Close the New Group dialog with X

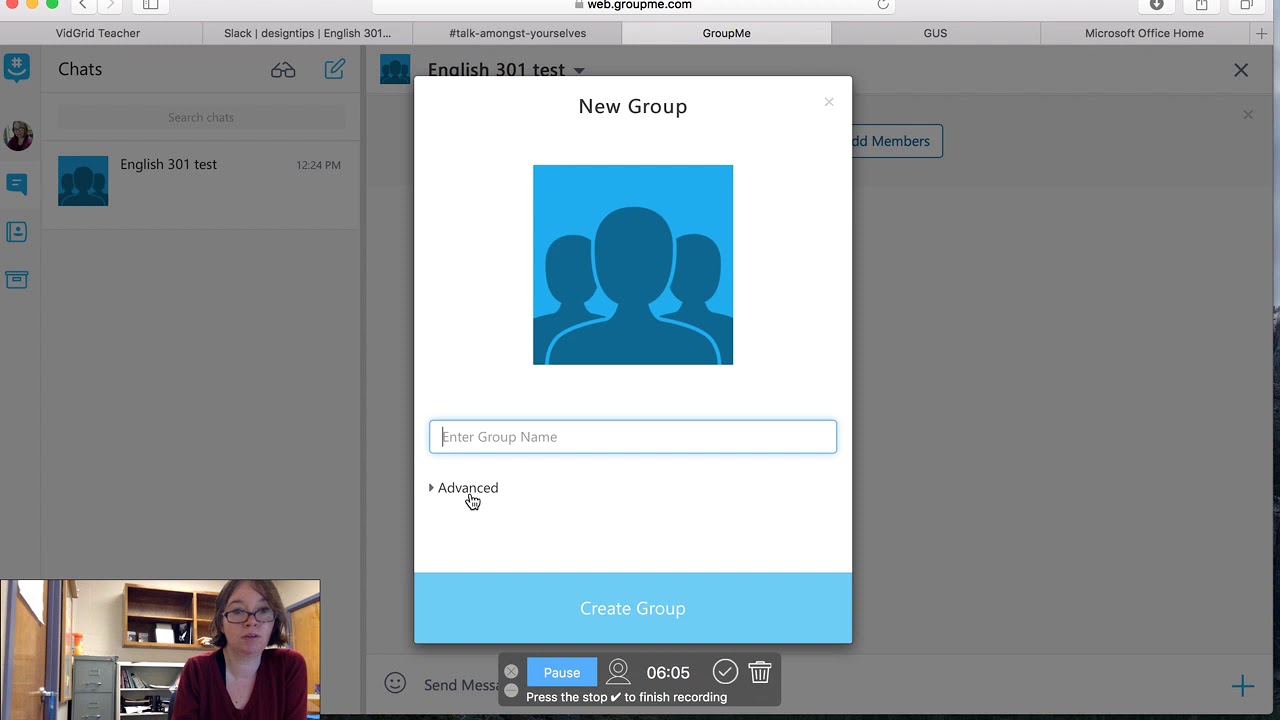pos(829,102)
